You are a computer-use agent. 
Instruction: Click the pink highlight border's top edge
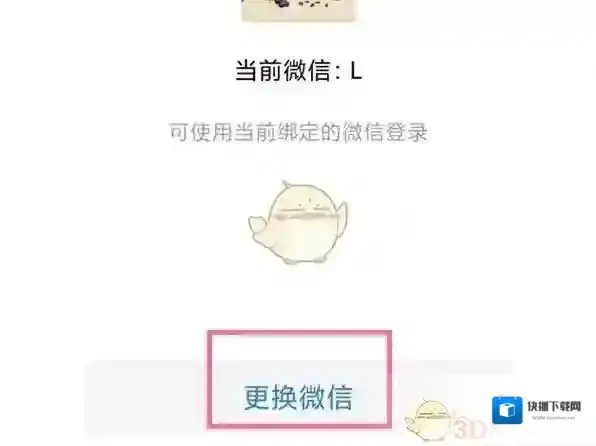click(x=300, y=334)
